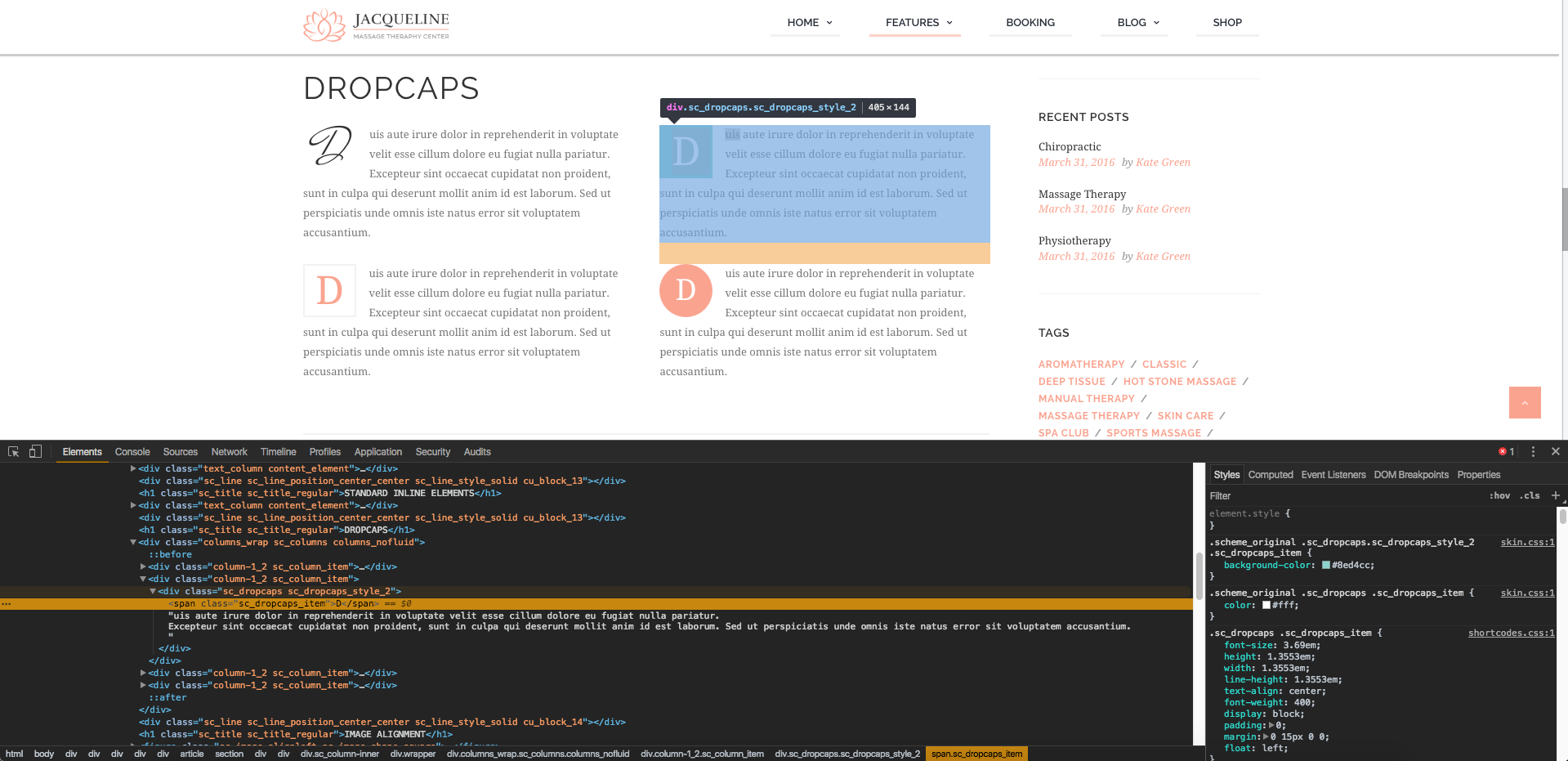The image size is (1568, 761).
Task: Click the #8ed4cc background-color swatch
Action: point(1325,566)
